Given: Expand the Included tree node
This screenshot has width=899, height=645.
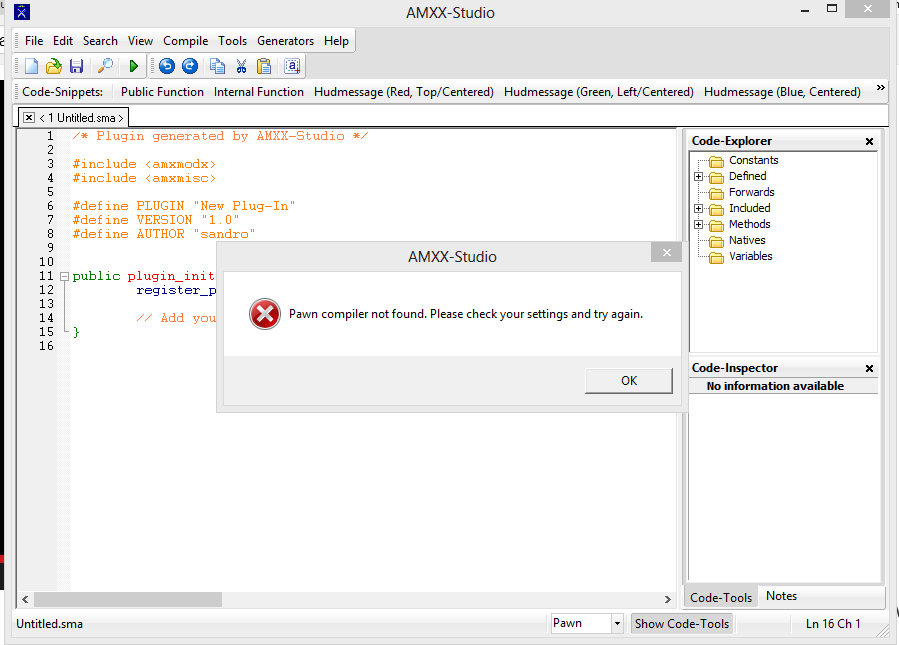Looking at the screenshot, I should tap(698, 209).
